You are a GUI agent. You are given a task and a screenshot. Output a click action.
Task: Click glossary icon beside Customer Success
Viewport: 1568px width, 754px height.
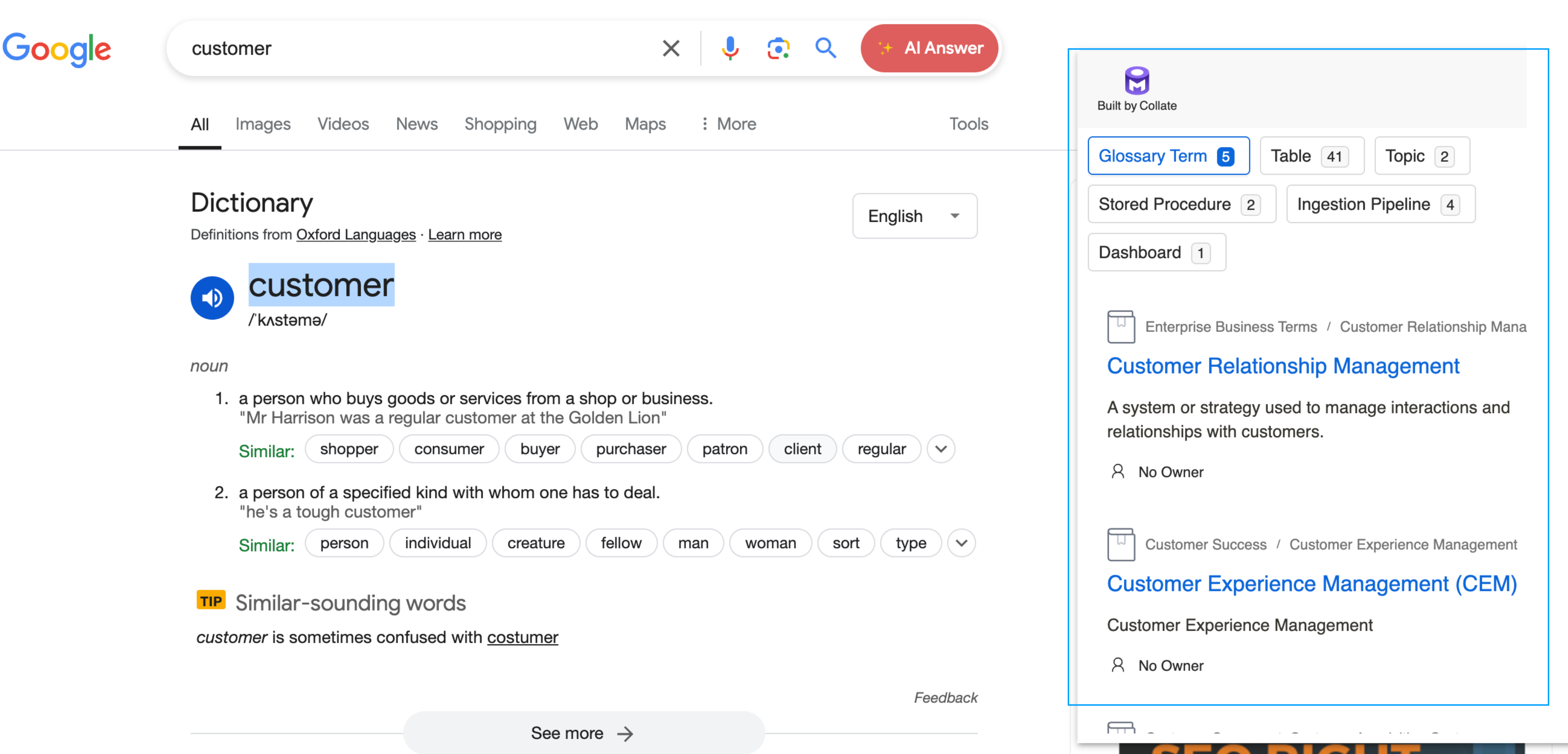click(x=1121, y=544)
